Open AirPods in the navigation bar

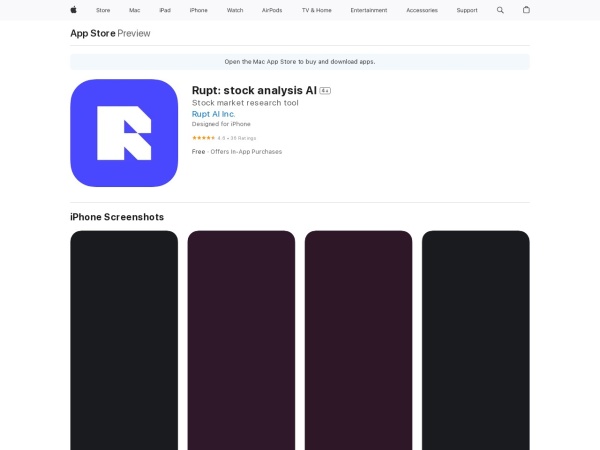click(x=272, y=10)
